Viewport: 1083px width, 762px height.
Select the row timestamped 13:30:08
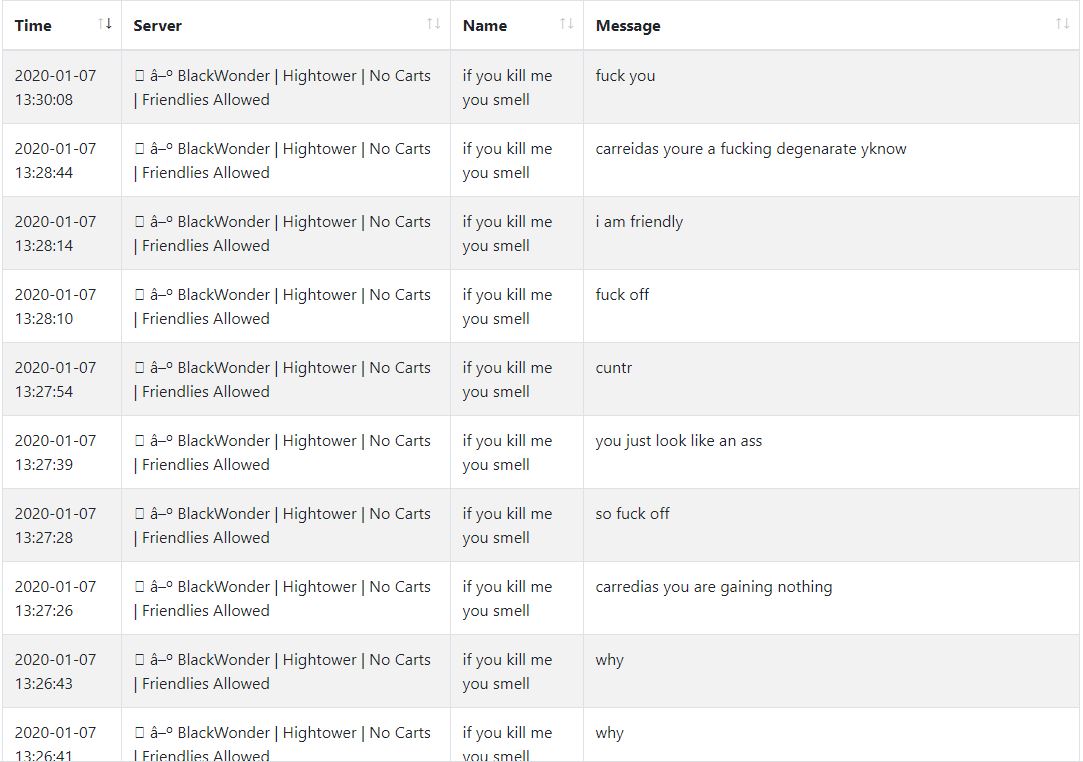tap(541, 87)
